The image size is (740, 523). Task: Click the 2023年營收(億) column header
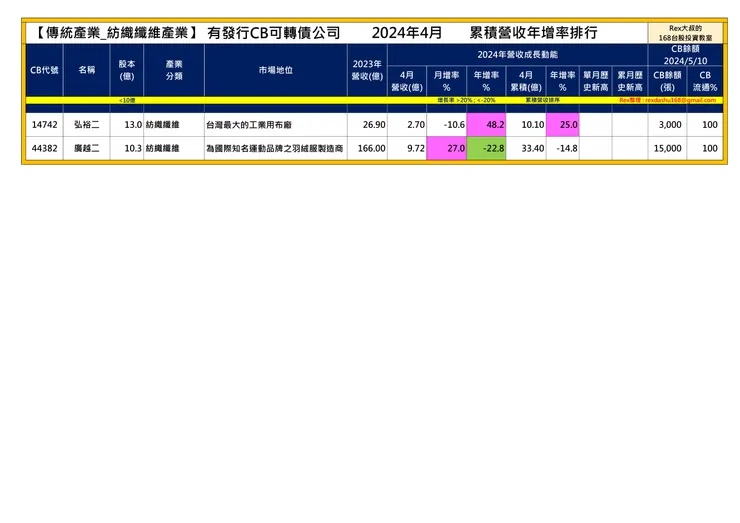(x=367, y=70)
